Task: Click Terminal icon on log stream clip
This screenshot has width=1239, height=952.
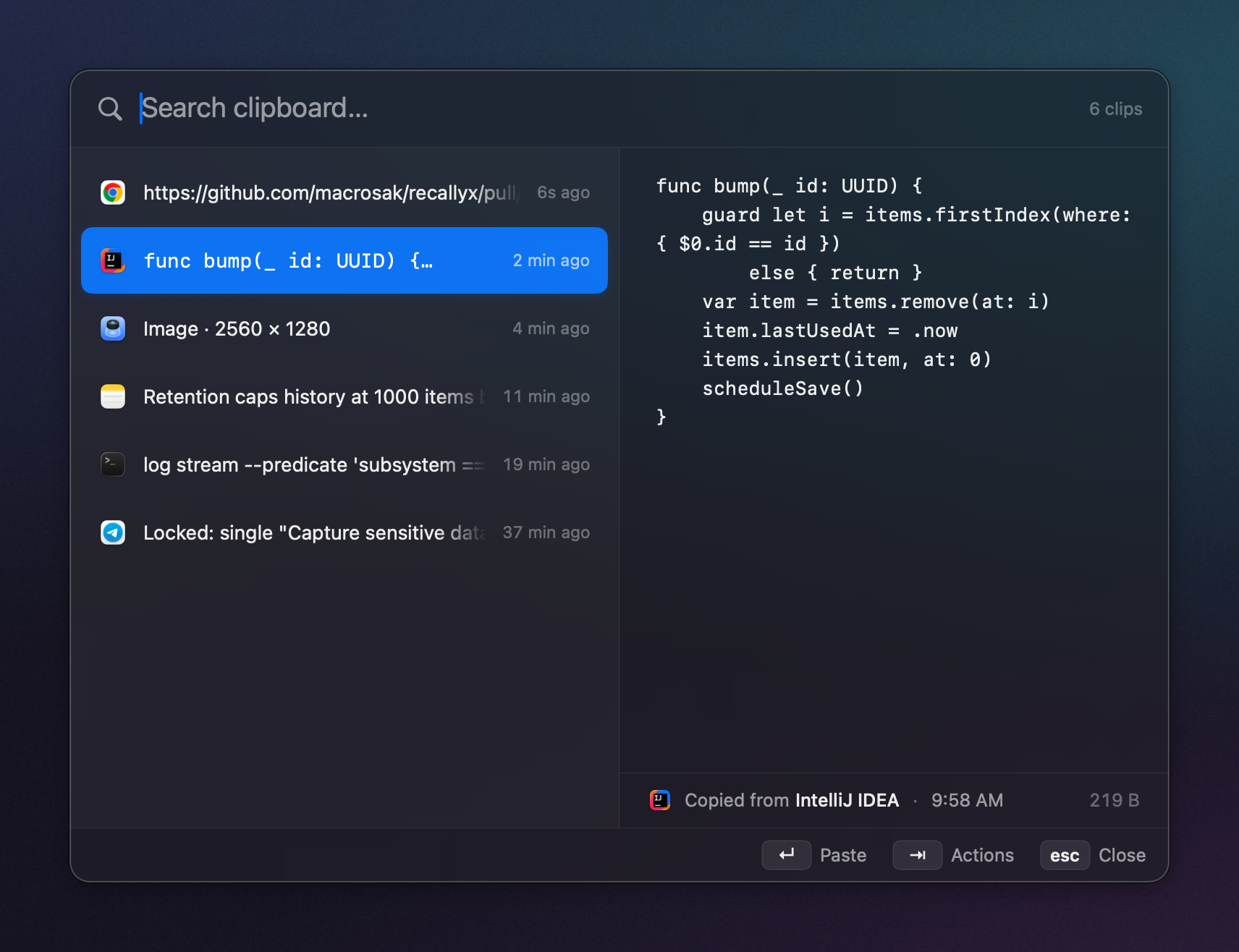Action: (x=113, y=464)
